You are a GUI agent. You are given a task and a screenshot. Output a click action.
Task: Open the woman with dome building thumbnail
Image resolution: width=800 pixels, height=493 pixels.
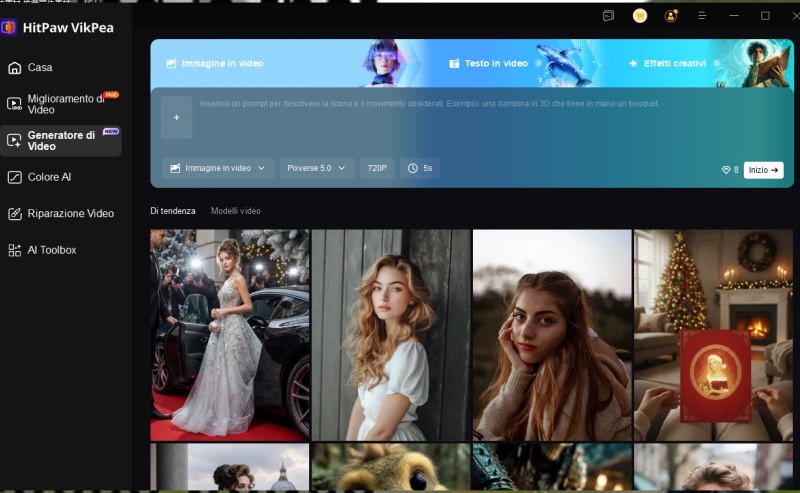tap(230, 467)
